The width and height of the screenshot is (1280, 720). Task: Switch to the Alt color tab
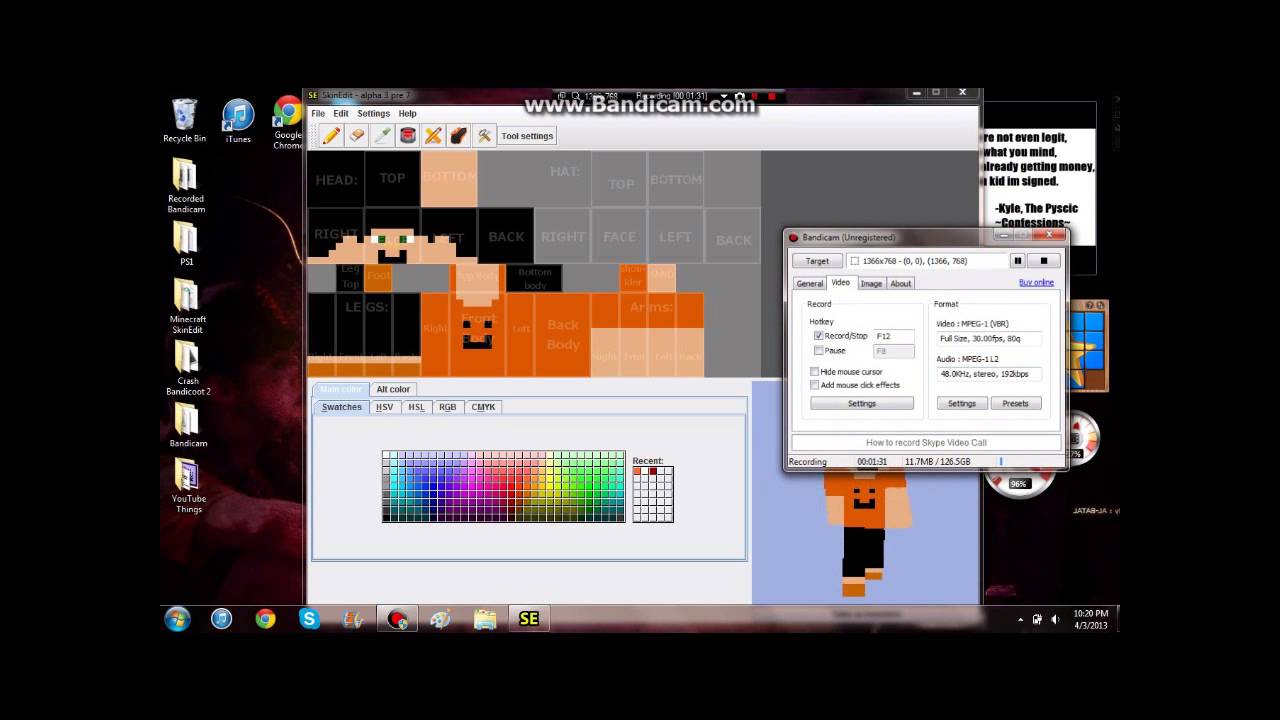point(393,389)
